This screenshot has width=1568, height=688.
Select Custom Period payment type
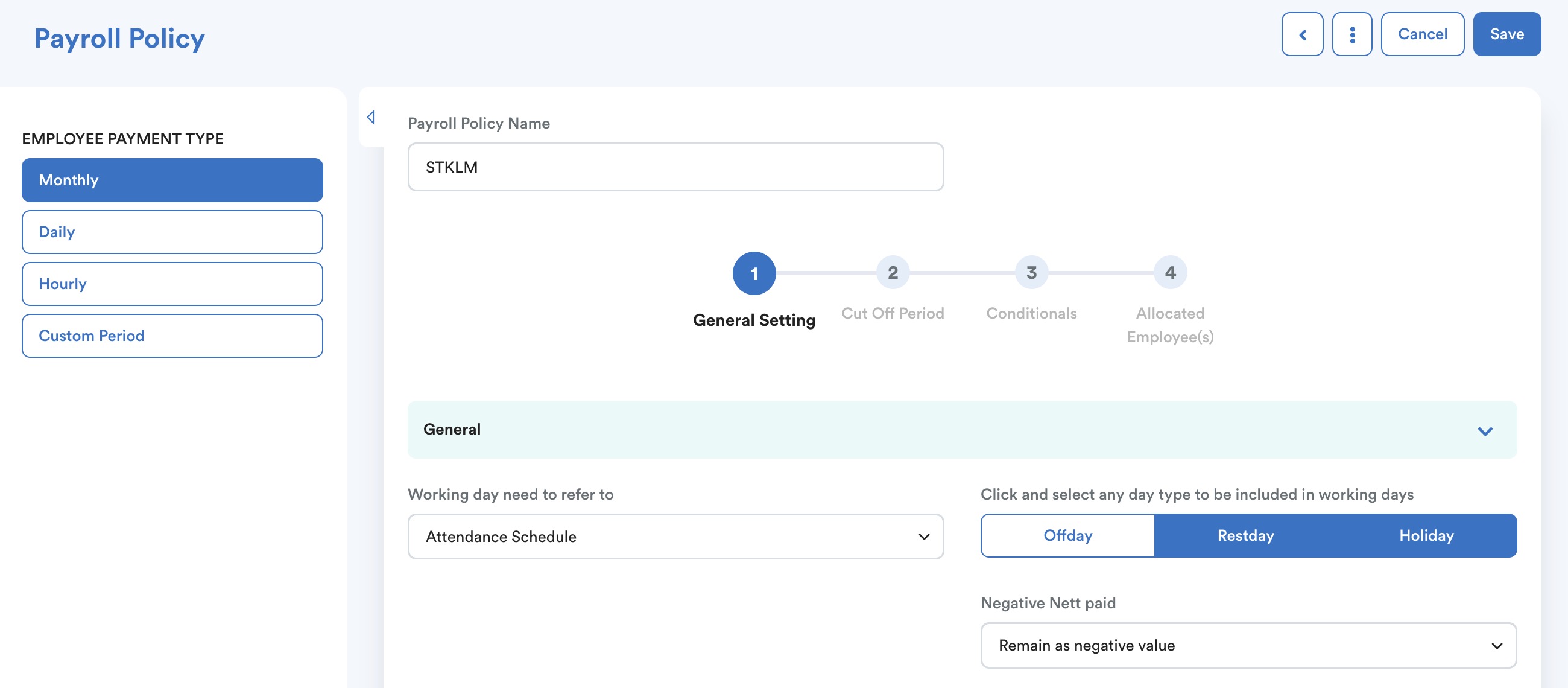coord(172,335)
